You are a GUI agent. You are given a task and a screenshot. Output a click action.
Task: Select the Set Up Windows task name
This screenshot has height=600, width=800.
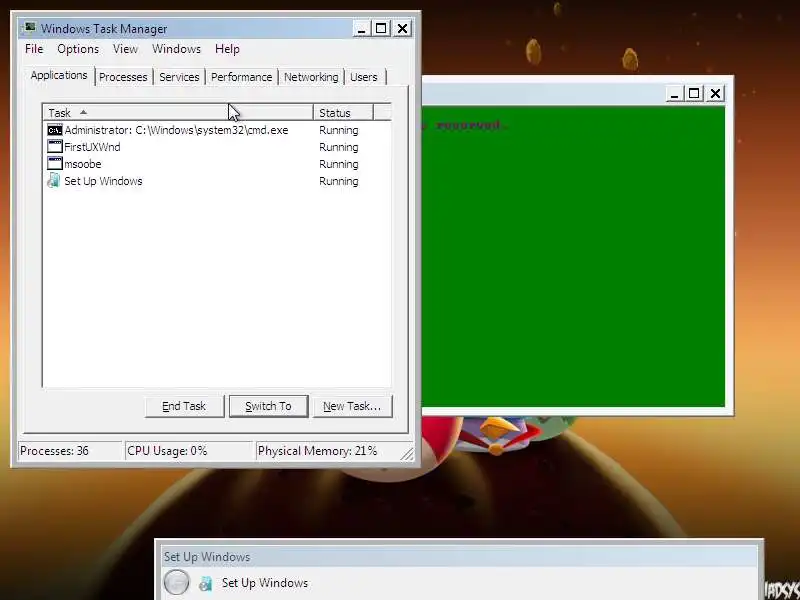(x=103, y=181)
